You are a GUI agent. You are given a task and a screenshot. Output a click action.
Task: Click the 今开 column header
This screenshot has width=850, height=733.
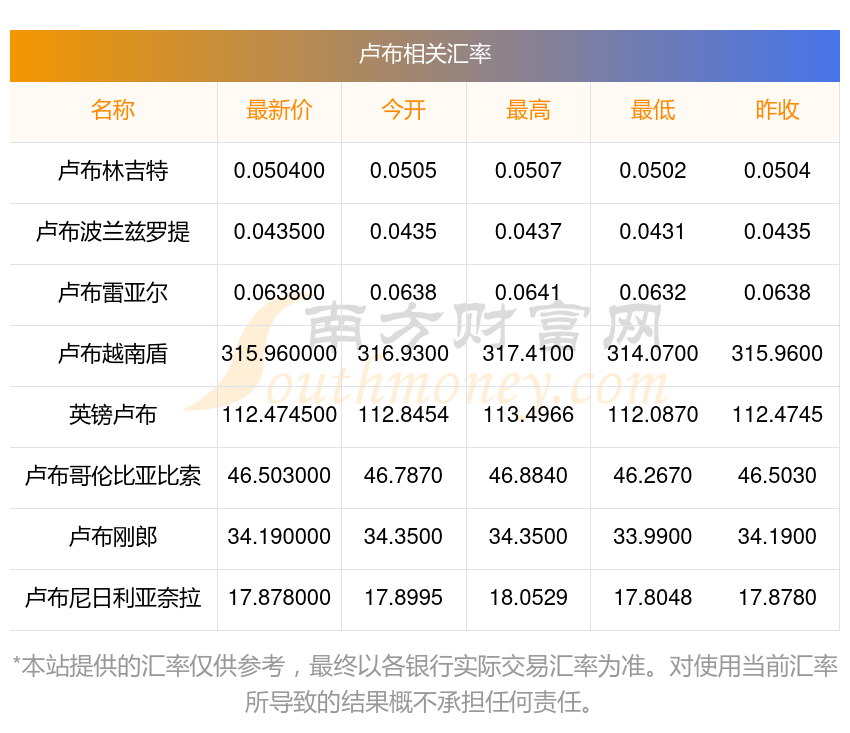(x=403, y=110)
